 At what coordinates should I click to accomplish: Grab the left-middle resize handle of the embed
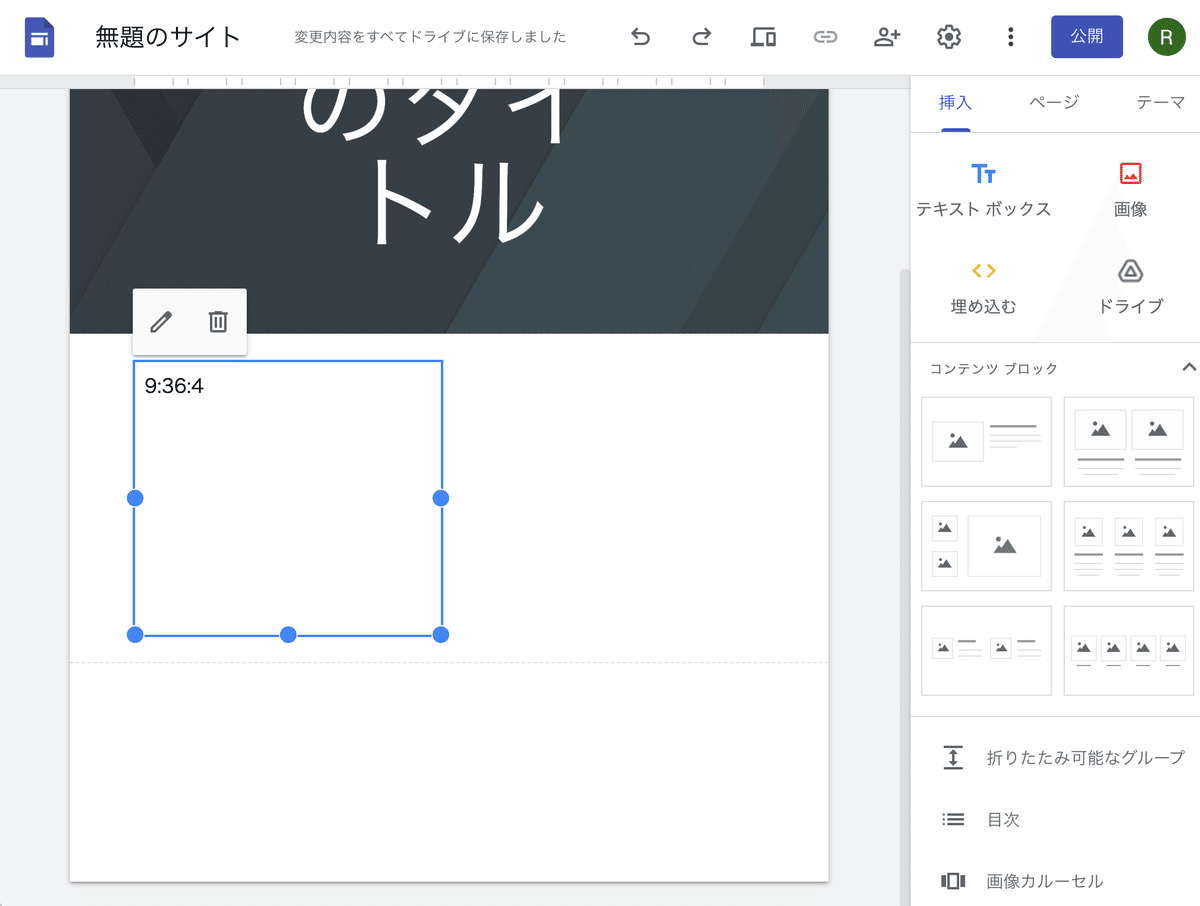point(135,498)
